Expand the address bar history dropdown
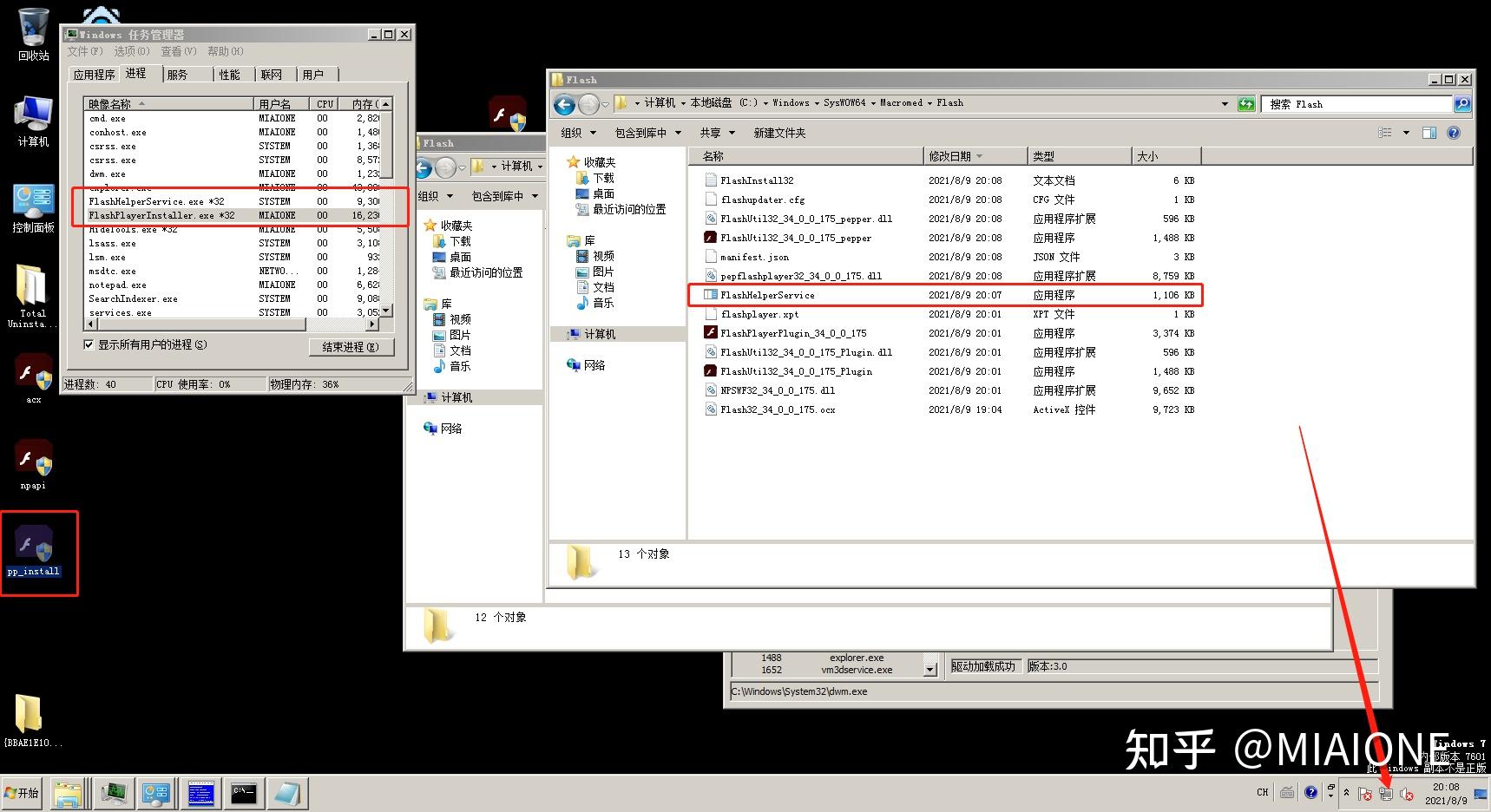Image resolution: width=1491 pixels, height=812 pixels. pyautogui.click(x=1225, y=104)
